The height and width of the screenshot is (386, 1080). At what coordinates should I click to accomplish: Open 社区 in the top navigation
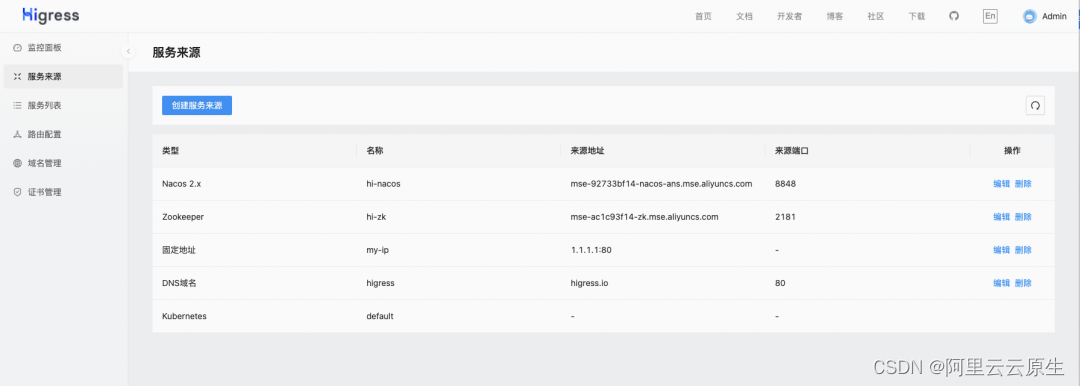point(875,17)
